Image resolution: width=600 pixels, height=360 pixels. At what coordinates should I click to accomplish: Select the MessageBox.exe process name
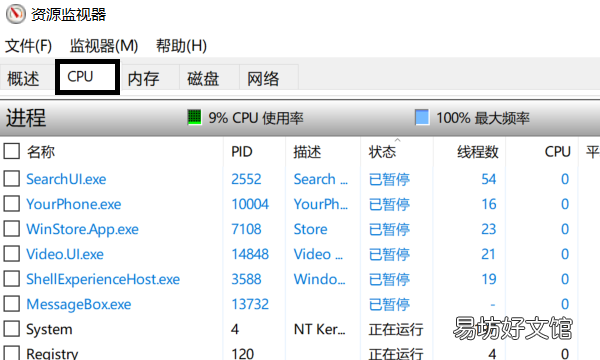78,305
